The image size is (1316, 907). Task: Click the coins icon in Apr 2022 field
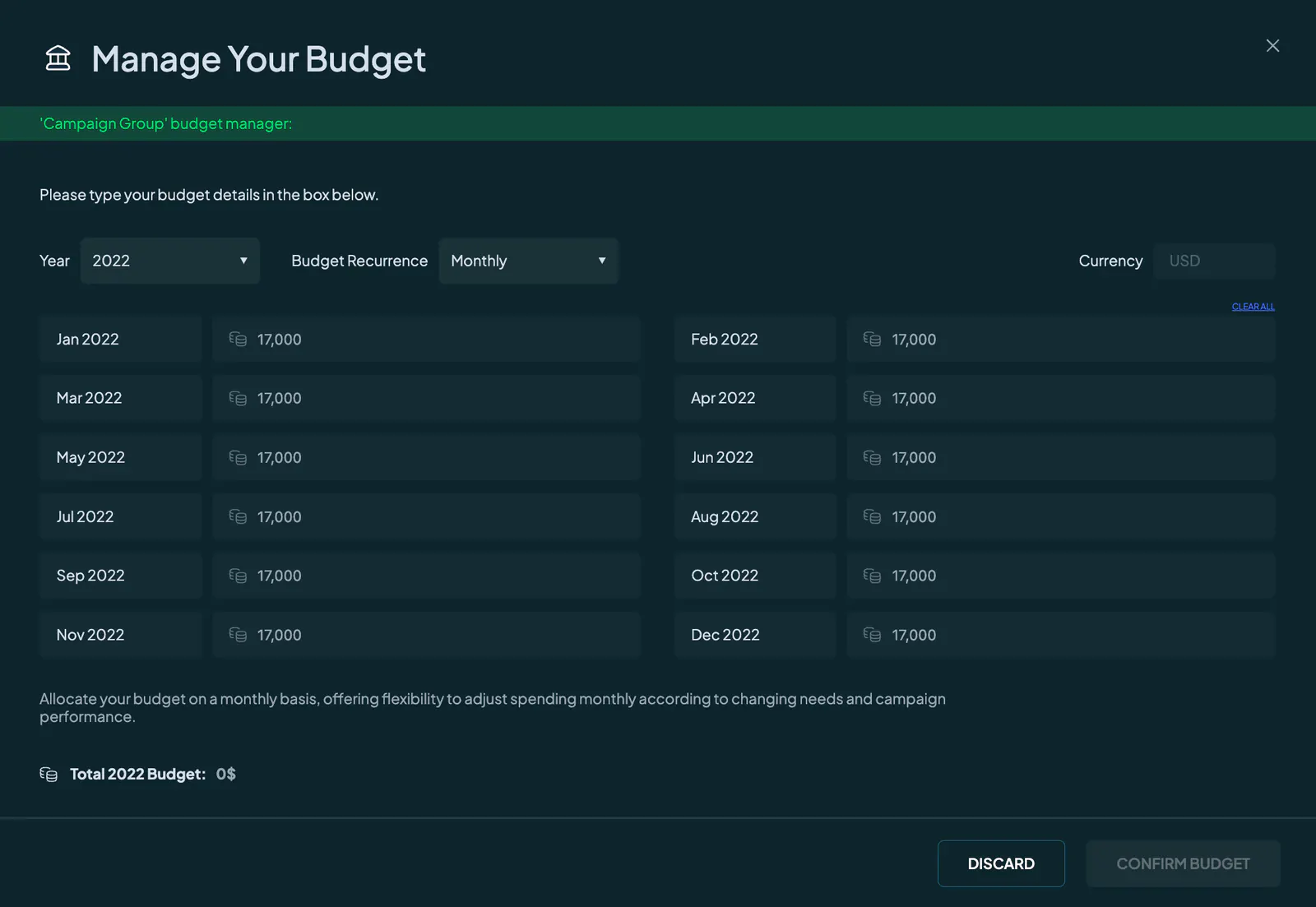(x=872, y=398)
